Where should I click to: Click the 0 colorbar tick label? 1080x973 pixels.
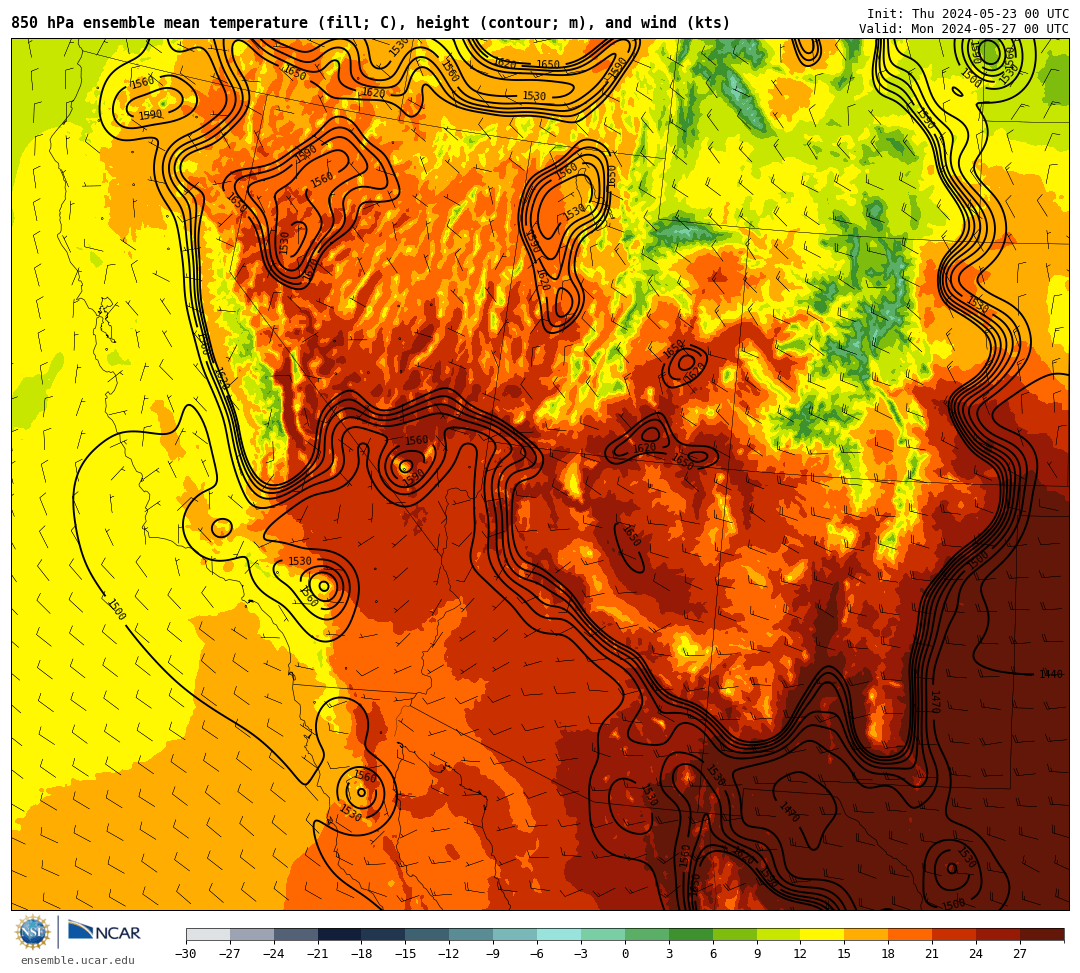pos(625,954)
